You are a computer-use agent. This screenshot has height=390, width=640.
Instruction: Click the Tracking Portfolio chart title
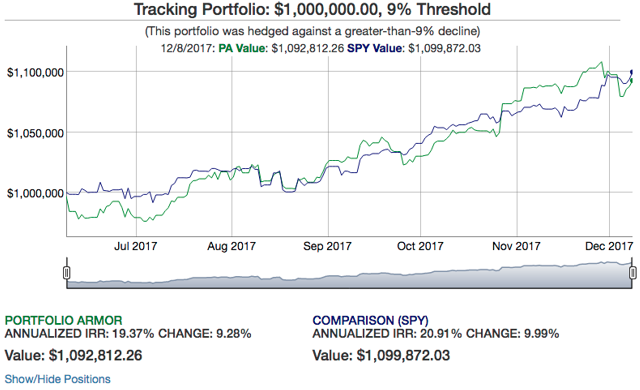pyautogui.click(x=313, y=9)
